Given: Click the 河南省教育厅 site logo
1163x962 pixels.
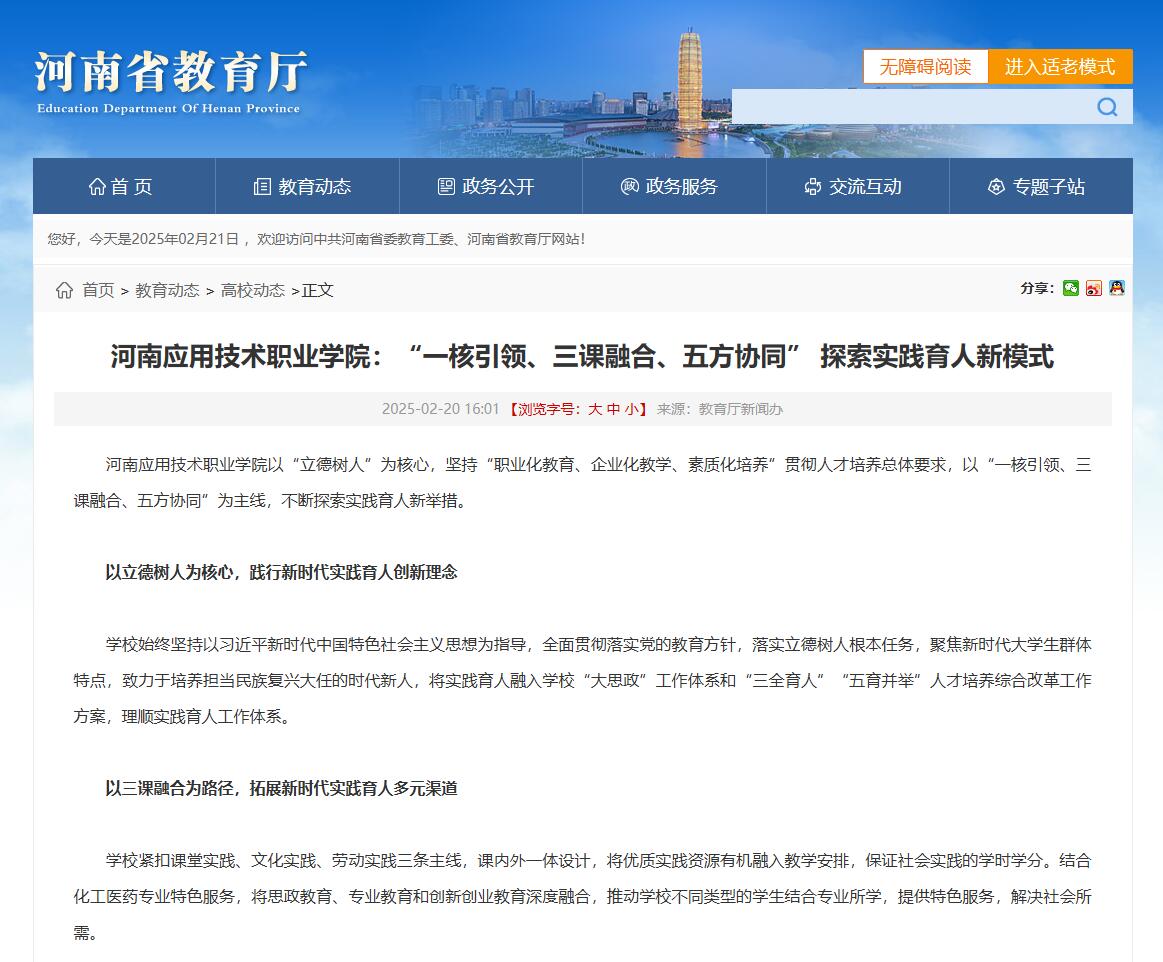Looking at the screenshot, I should pyautogui.click(x=170, y=82).
